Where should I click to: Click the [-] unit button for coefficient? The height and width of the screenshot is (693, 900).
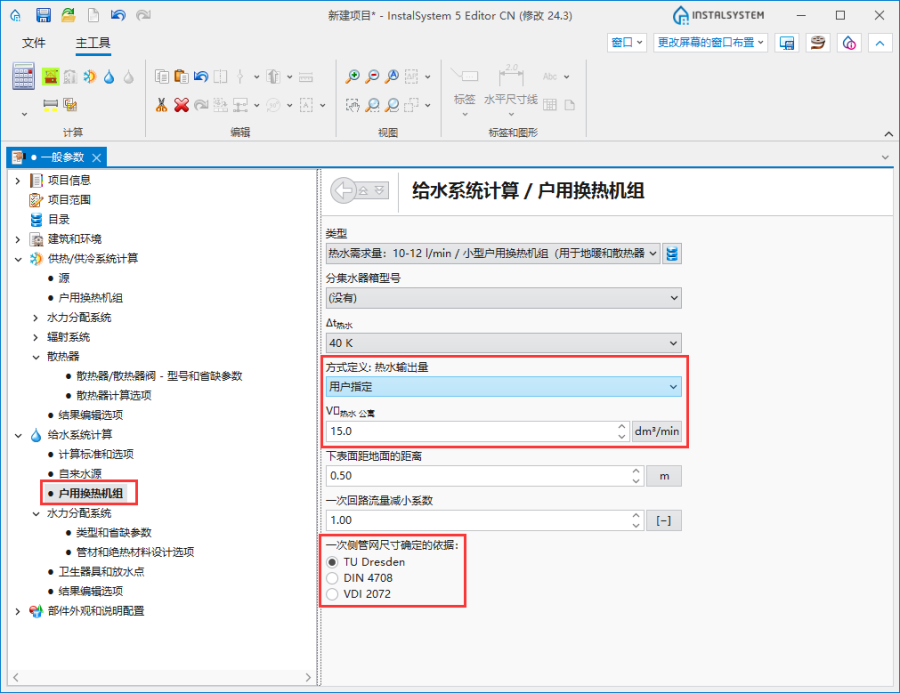click(x=664, y=521)
